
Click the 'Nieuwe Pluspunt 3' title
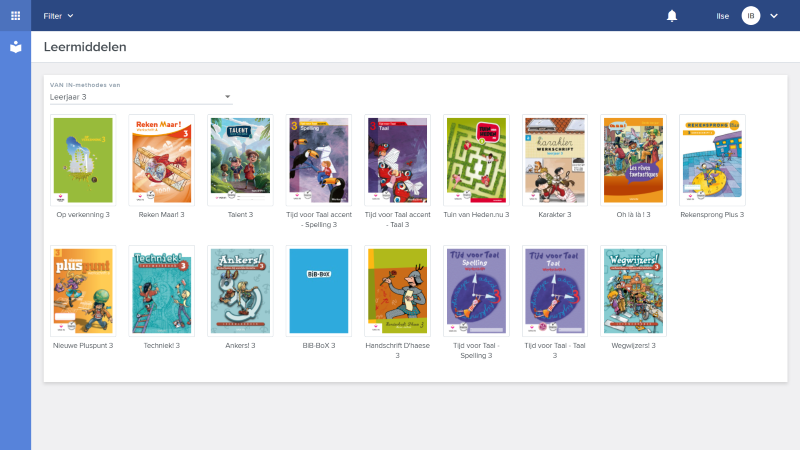[x=83, y=345]
